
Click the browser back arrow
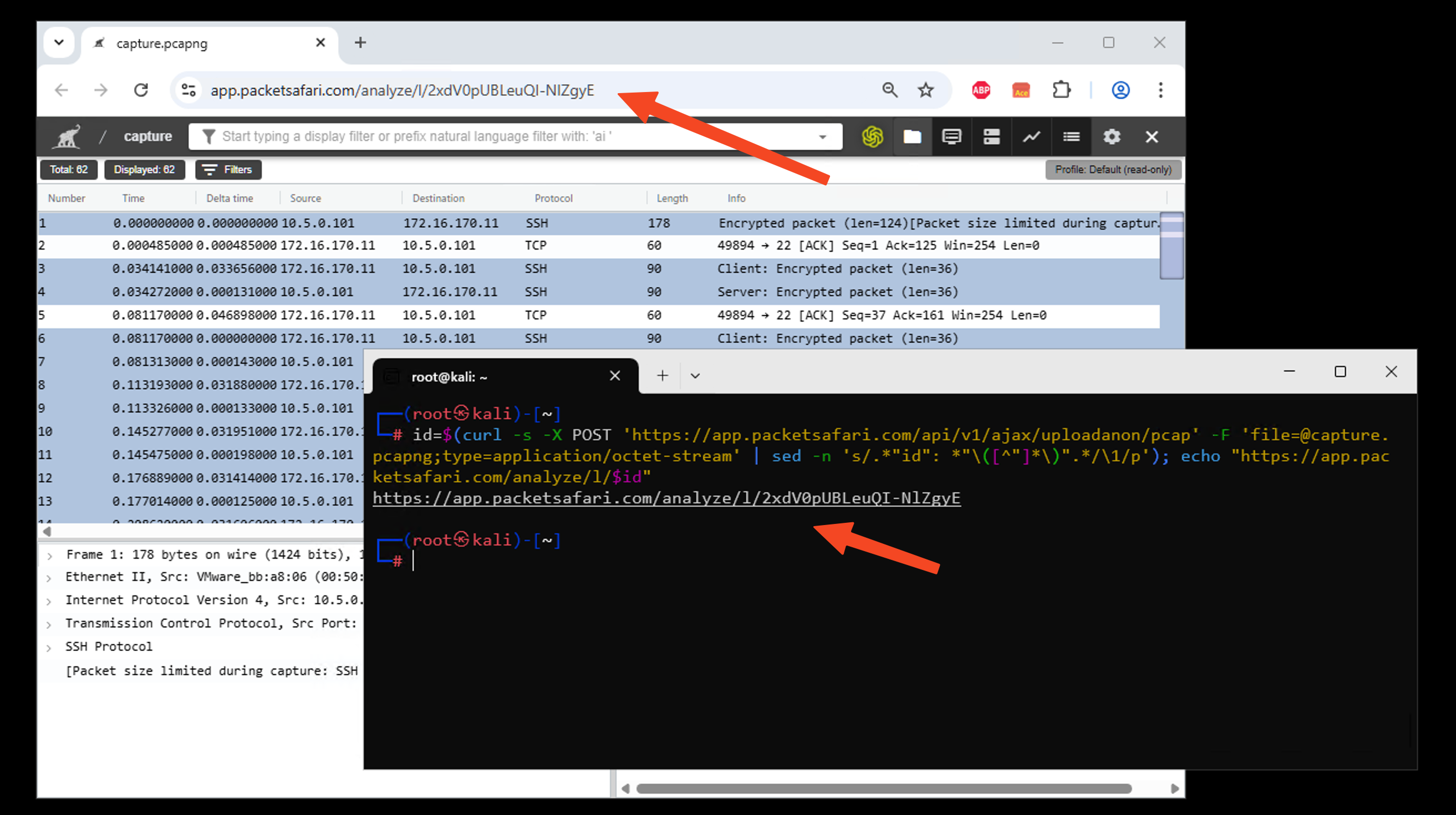click(61, 90)
